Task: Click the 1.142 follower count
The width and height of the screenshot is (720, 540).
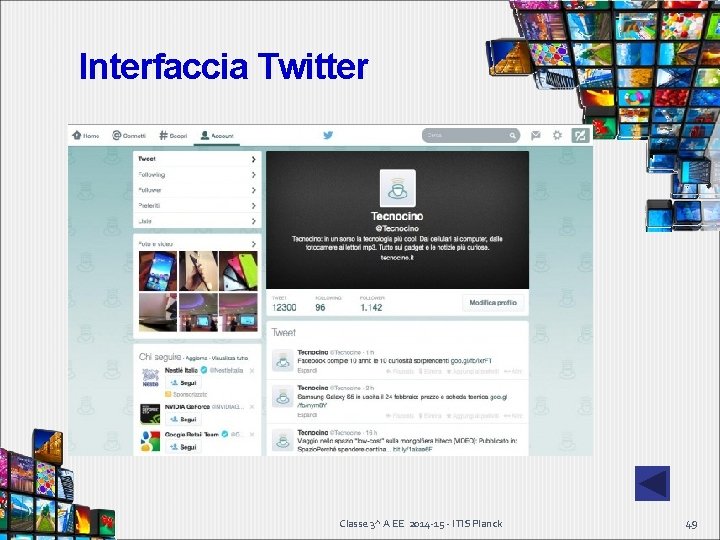Action: [371, 308]
